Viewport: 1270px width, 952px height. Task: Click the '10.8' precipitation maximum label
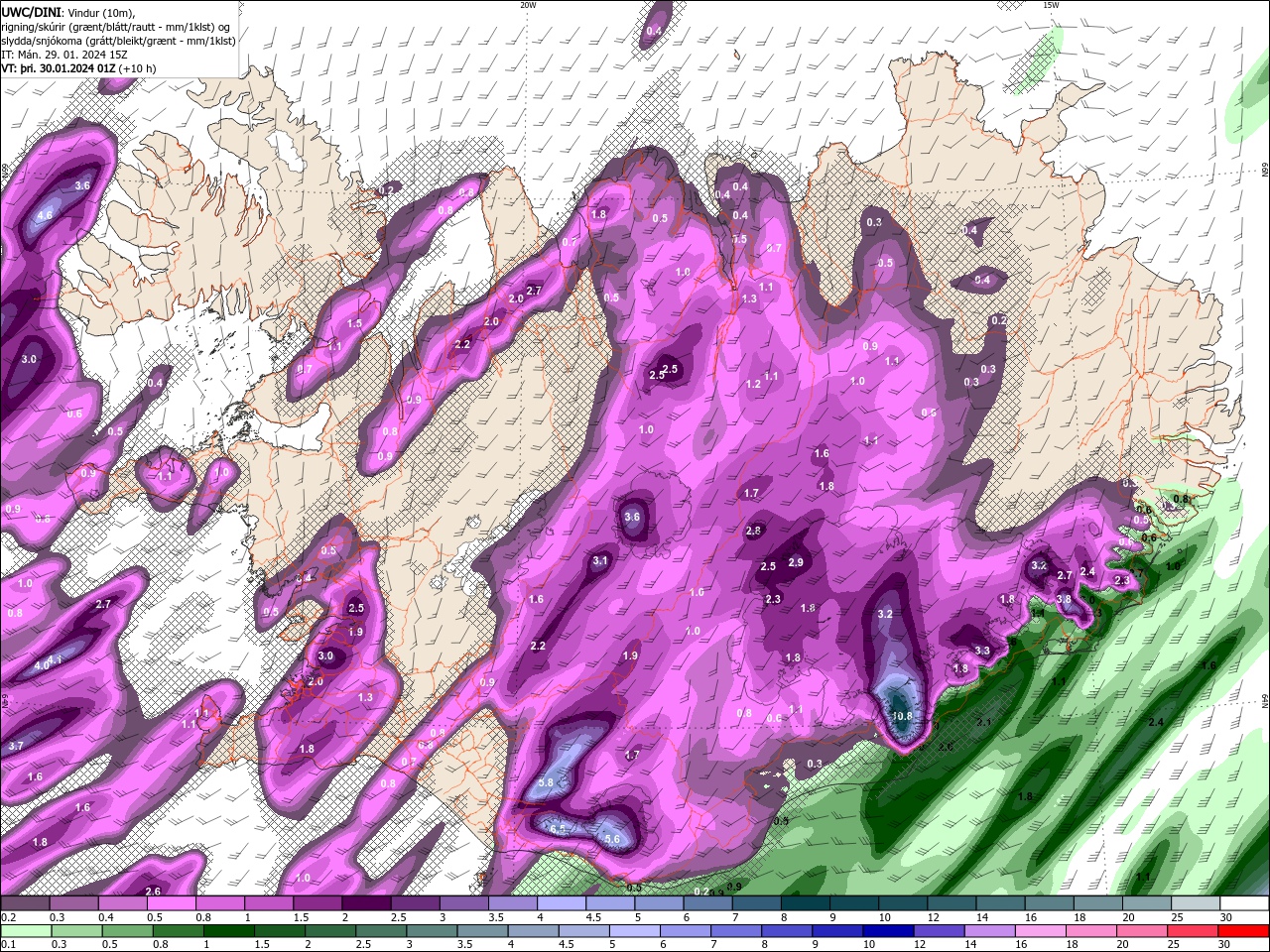(x=902, y=716)
